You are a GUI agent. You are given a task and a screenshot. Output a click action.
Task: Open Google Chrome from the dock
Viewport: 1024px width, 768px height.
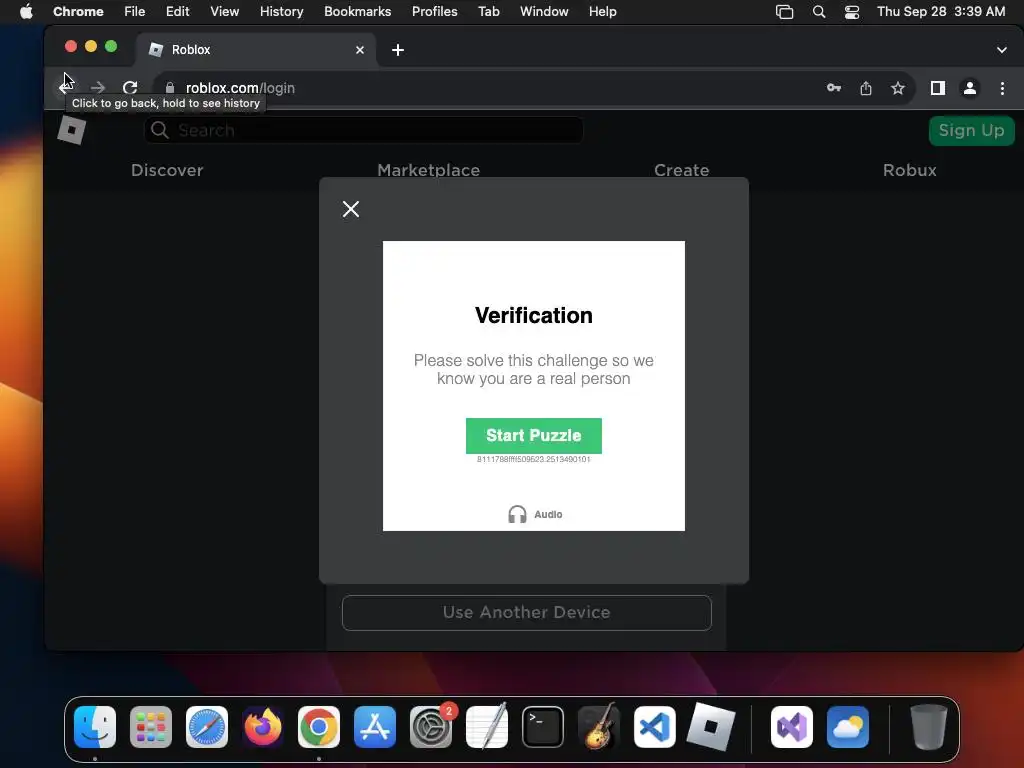point(319,726)
